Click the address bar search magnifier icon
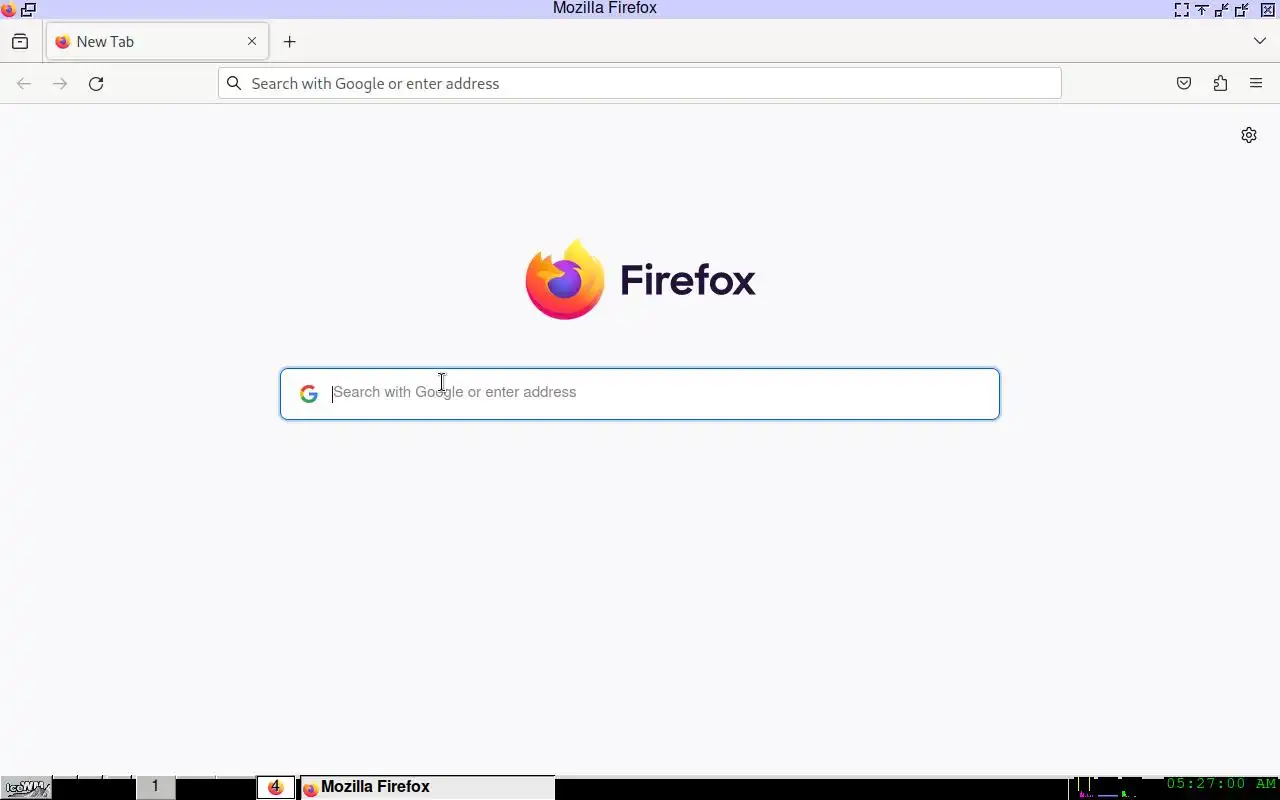The height and width of the screenshot is (800, 1280). tap(234, 83)
